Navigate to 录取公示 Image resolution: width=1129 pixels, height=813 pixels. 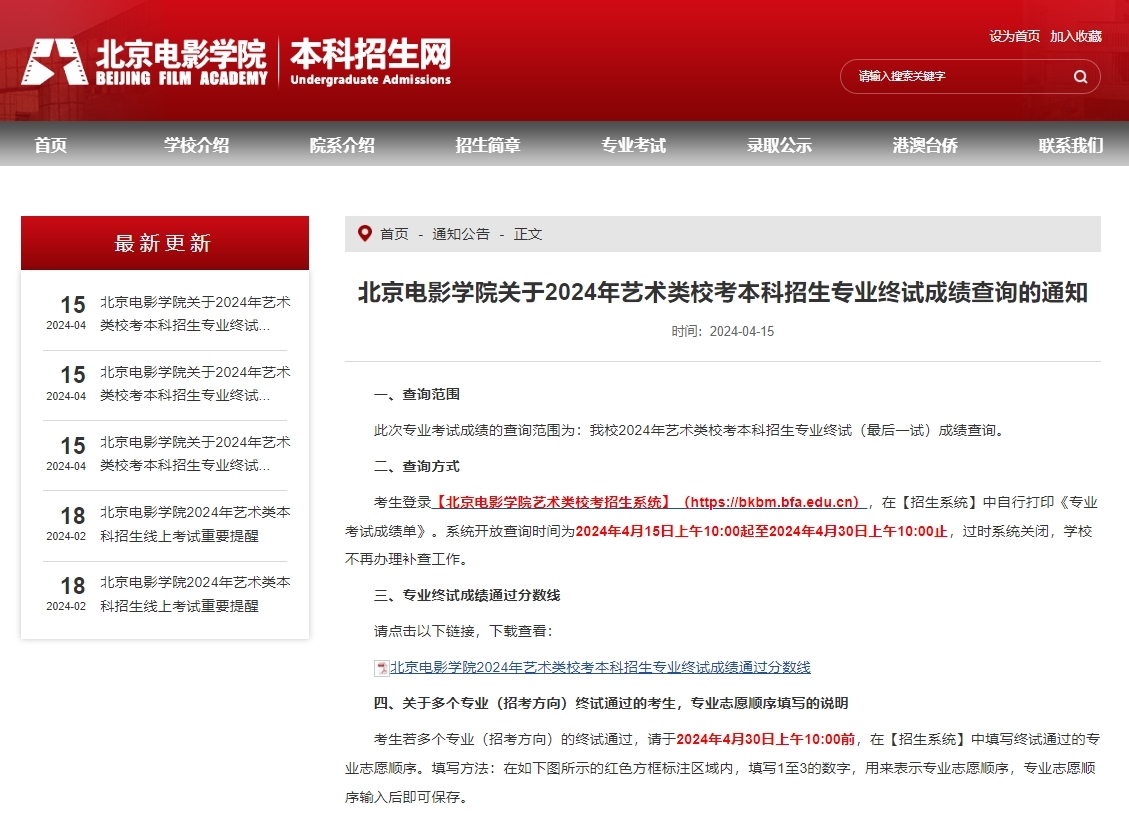[x=779, y=145]
